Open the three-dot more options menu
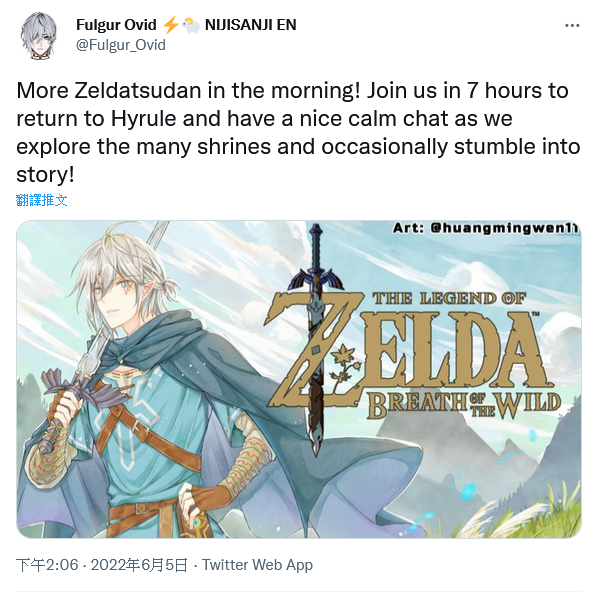 572,26
